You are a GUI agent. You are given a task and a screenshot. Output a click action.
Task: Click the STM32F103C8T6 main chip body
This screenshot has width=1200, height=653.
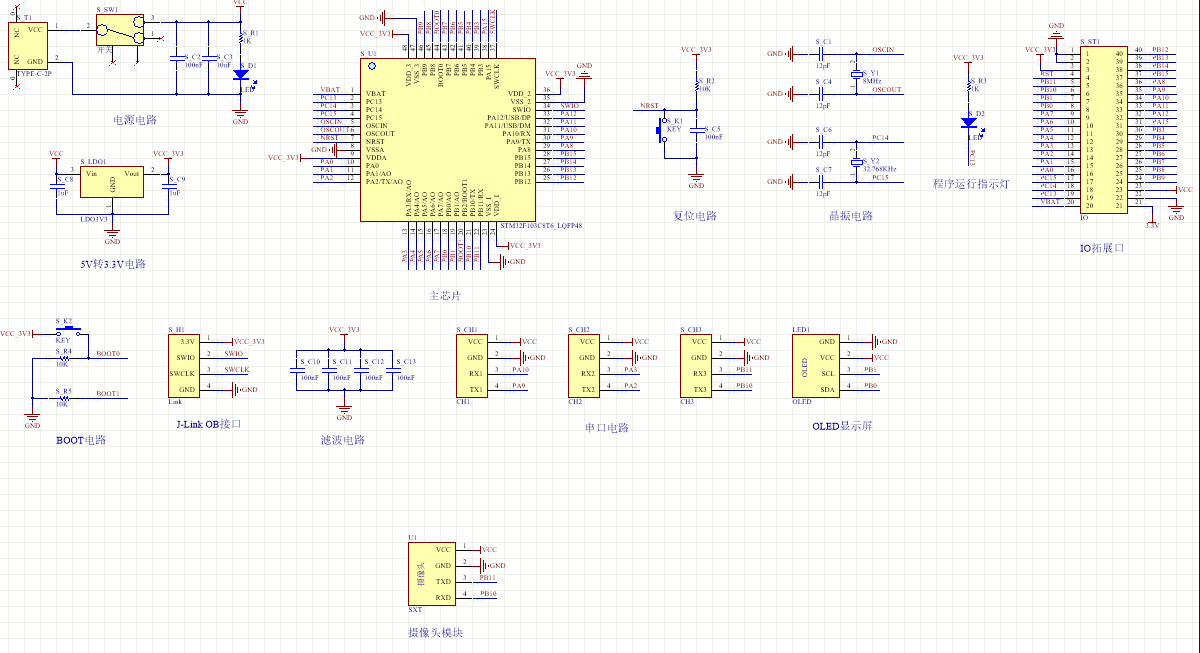pos(447,137)
